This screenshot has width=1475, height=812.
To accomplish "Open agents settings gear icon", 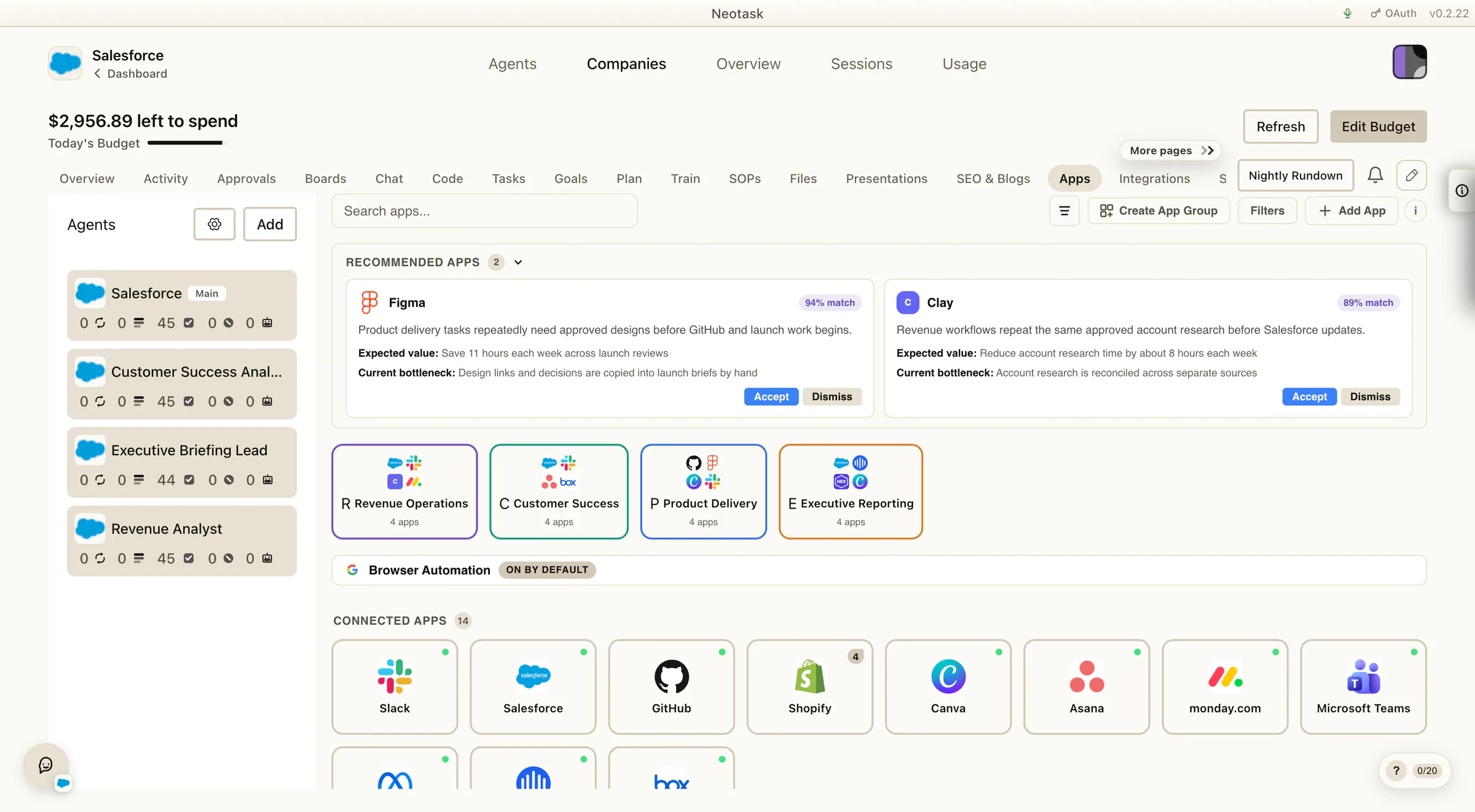I will (x=214, y=224).
